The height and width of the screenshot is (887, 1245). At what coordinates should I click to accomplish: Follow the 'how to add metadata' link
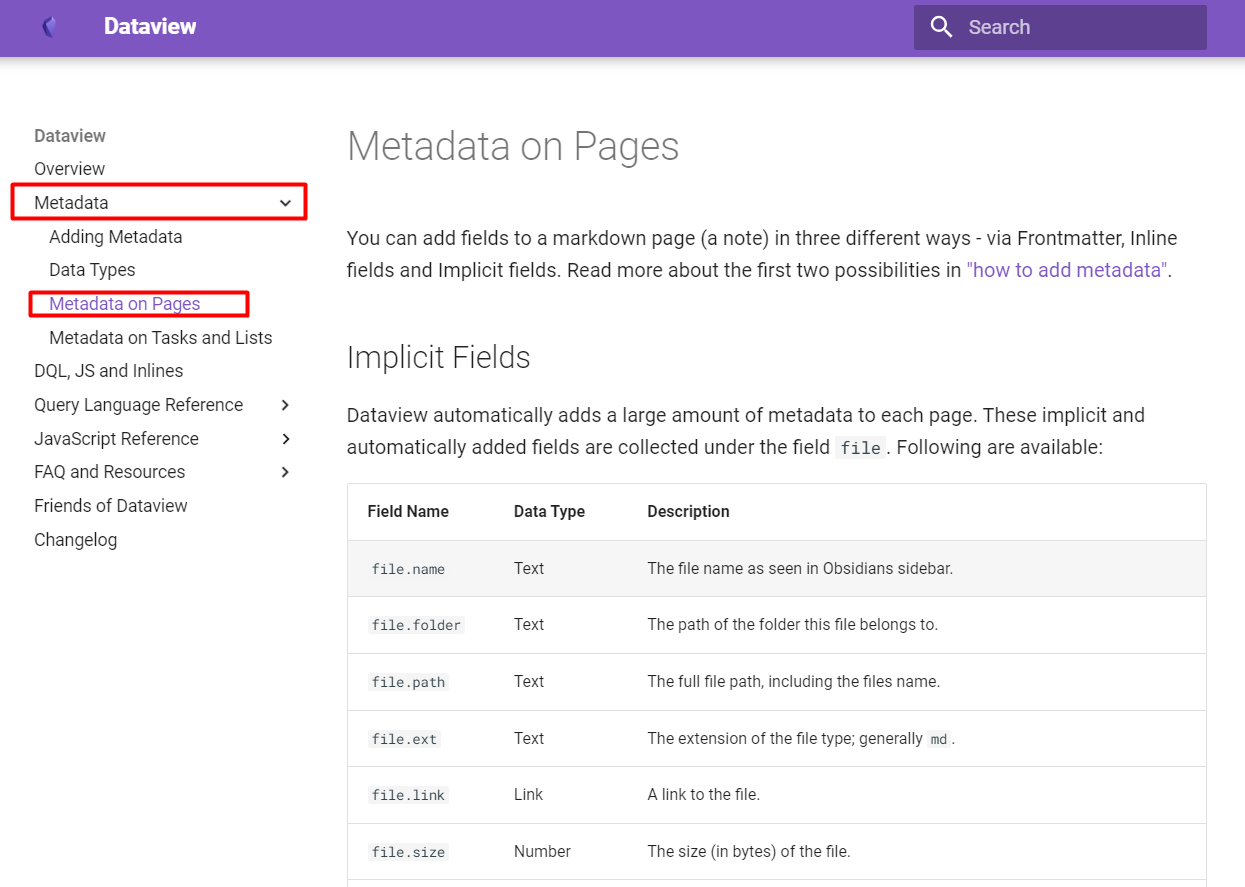click(x=1064, y=269)
